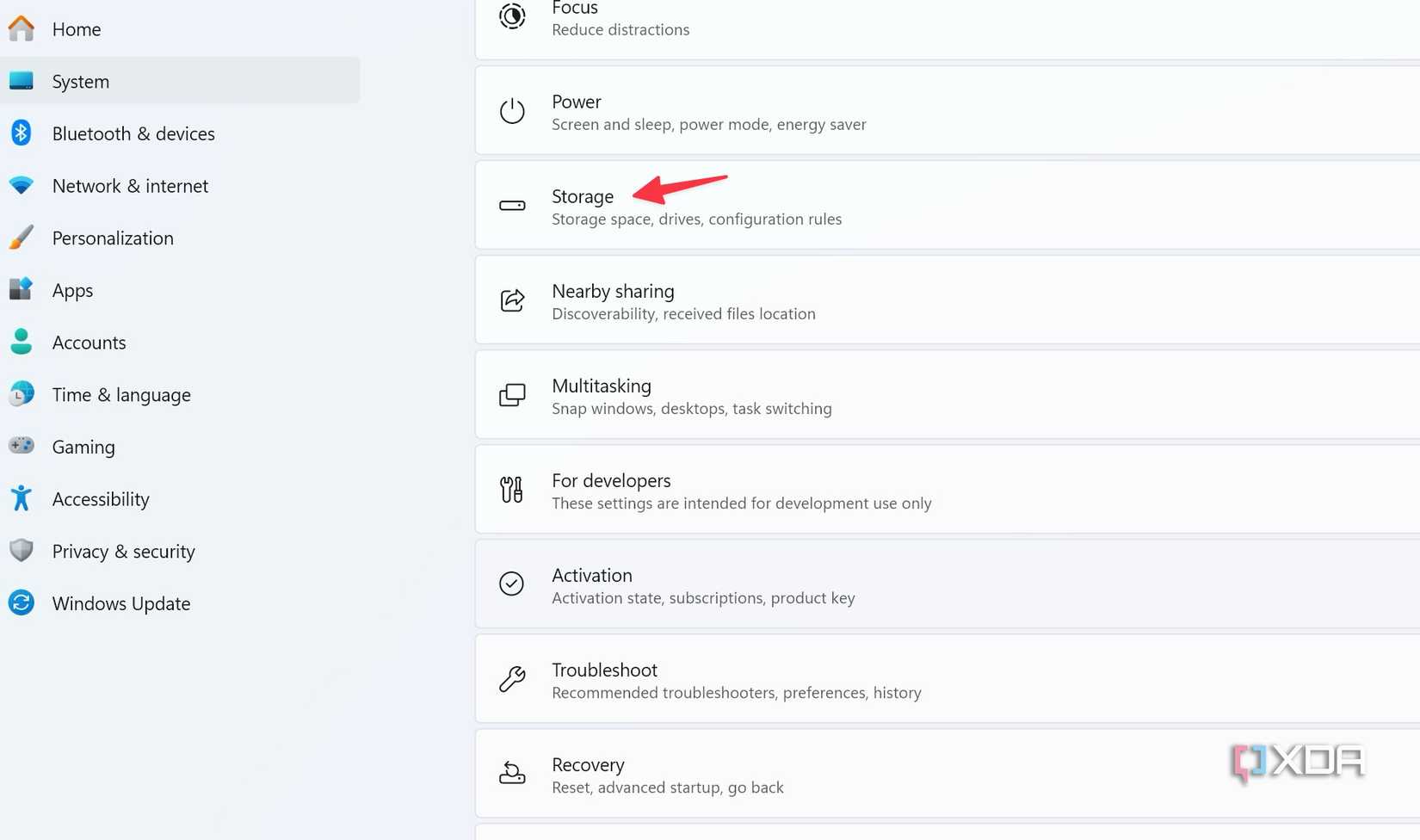1420x840 pixels.
Task: Click the Nearby sharing icon
Action: click(512, 300)
